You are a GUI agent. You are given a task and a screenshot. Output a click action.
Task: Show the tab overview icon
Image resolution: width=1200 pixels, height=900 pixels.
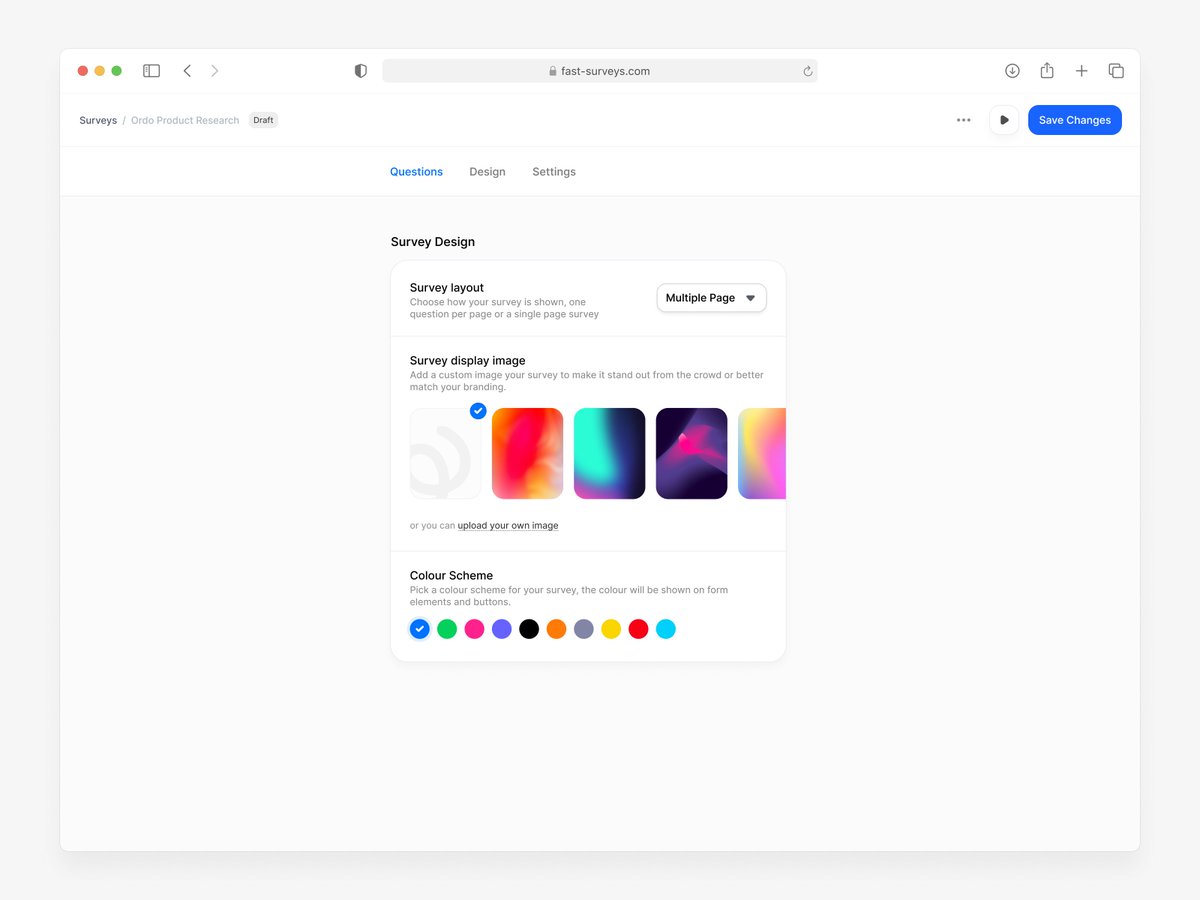[x=1116, y=71]
